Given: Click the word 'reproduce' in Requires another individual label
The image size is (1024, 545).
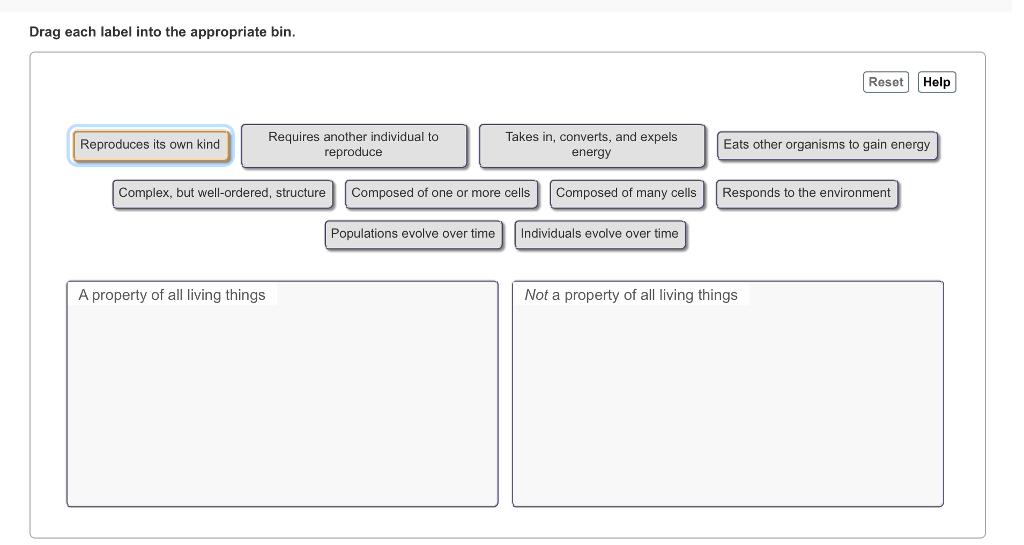Looking at the screenshot, I should [x=353, y=153].
